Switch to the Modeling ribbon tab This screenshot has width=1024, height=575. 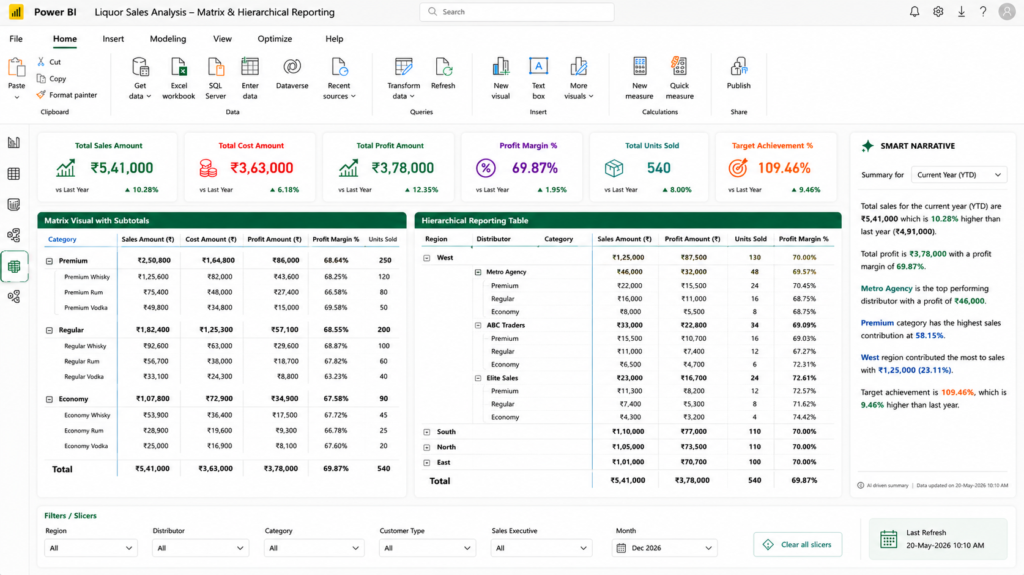[x=168, y=39]
